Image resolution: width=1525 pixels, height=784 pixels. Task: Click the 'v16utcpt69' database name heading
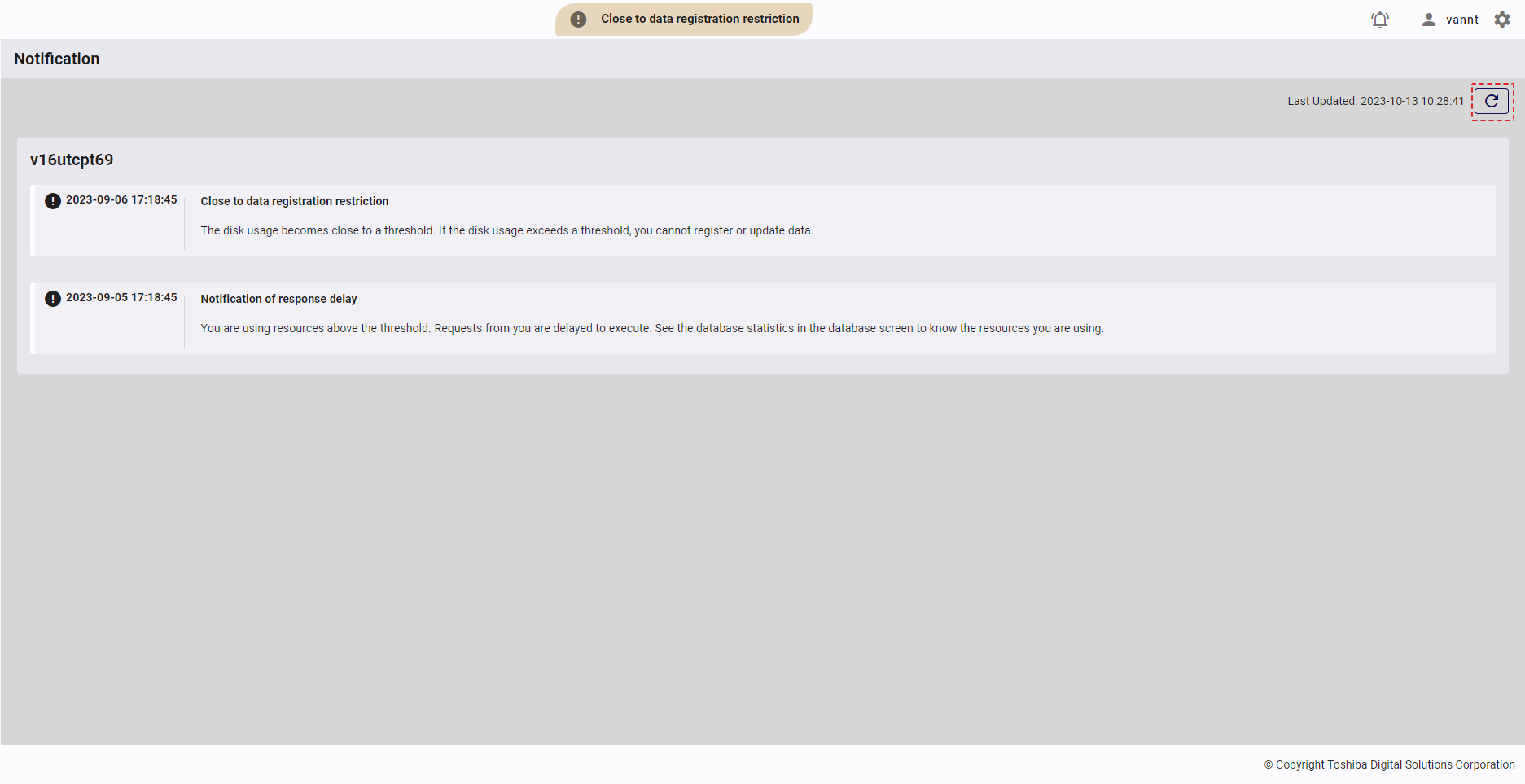72,160
